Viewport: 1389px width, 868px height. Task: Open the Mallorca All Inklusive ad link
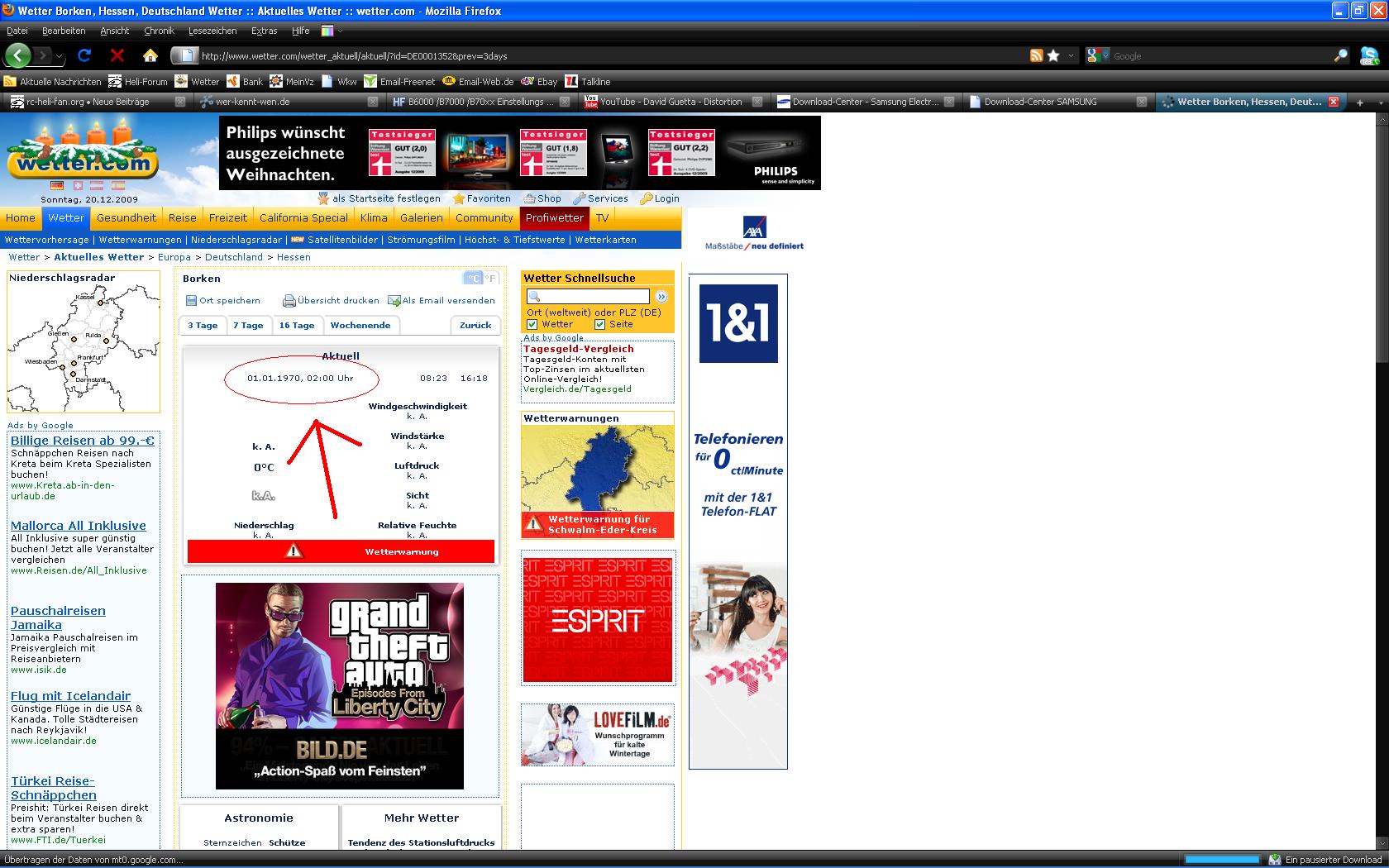[x=79, y=526]
